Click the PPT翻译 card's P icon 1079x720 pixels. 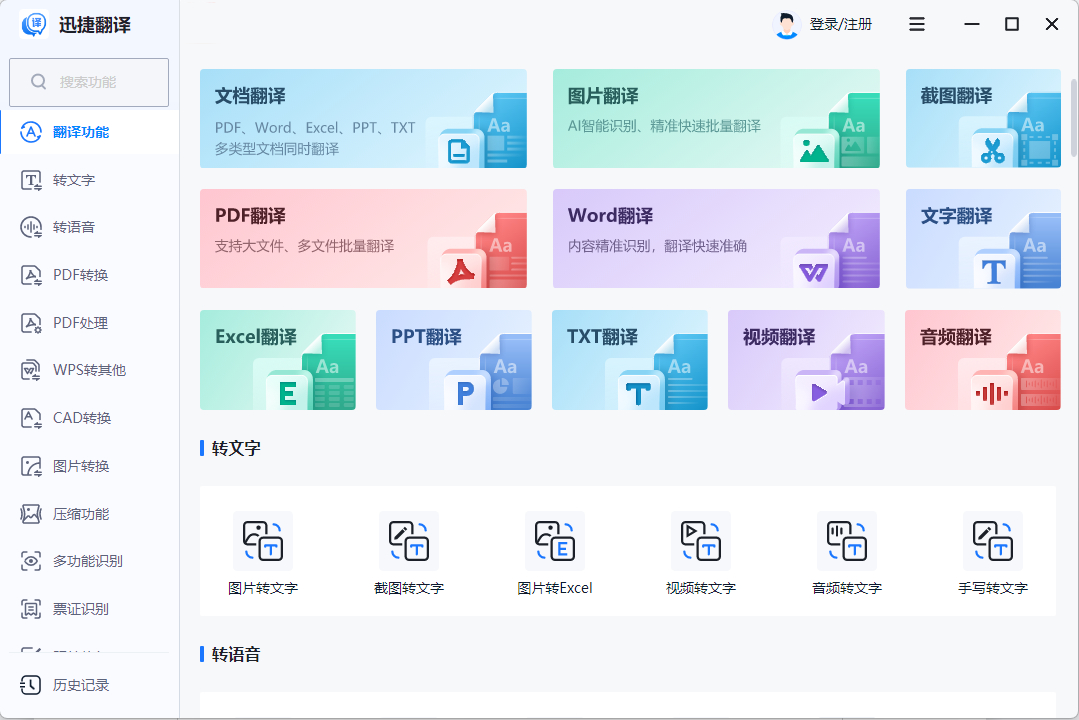click(x=465, y=393)
